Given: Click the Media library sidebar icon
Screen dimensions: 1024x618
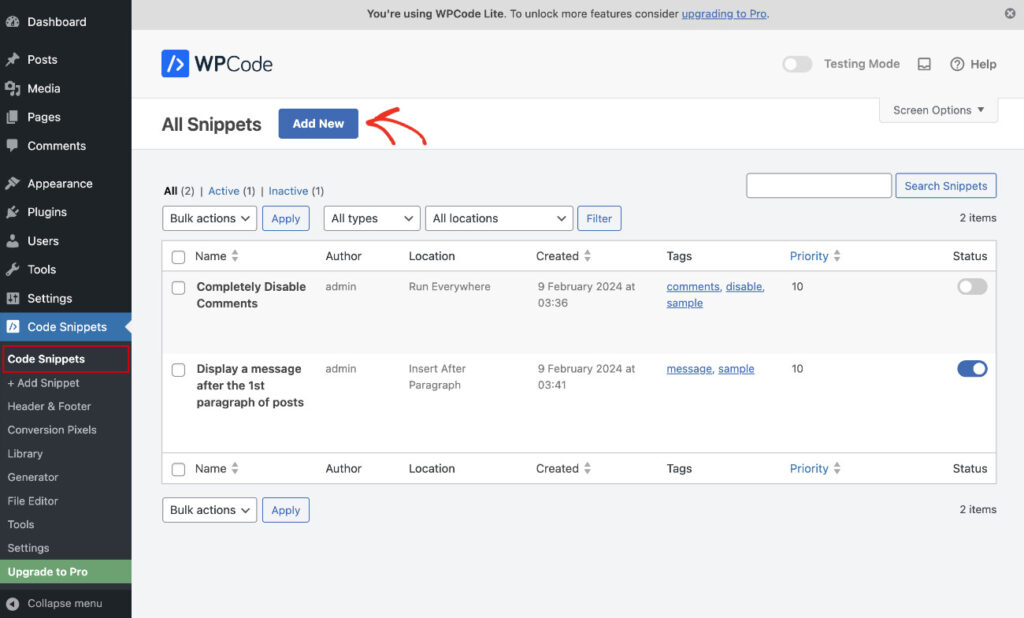Looking at the screenshot, I should click(x=13, y=89).
